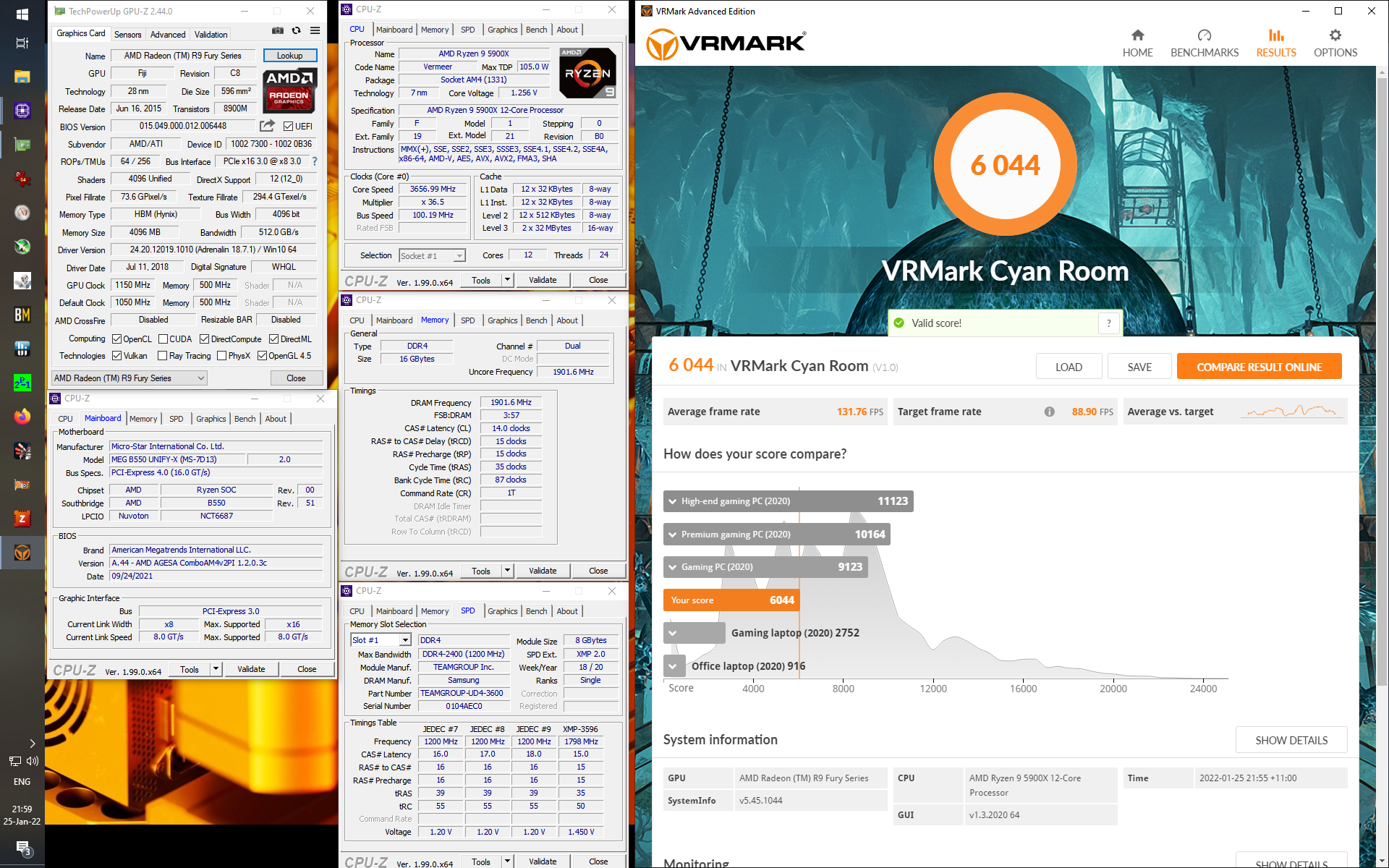Click the red Z taskbar icon

22,519
